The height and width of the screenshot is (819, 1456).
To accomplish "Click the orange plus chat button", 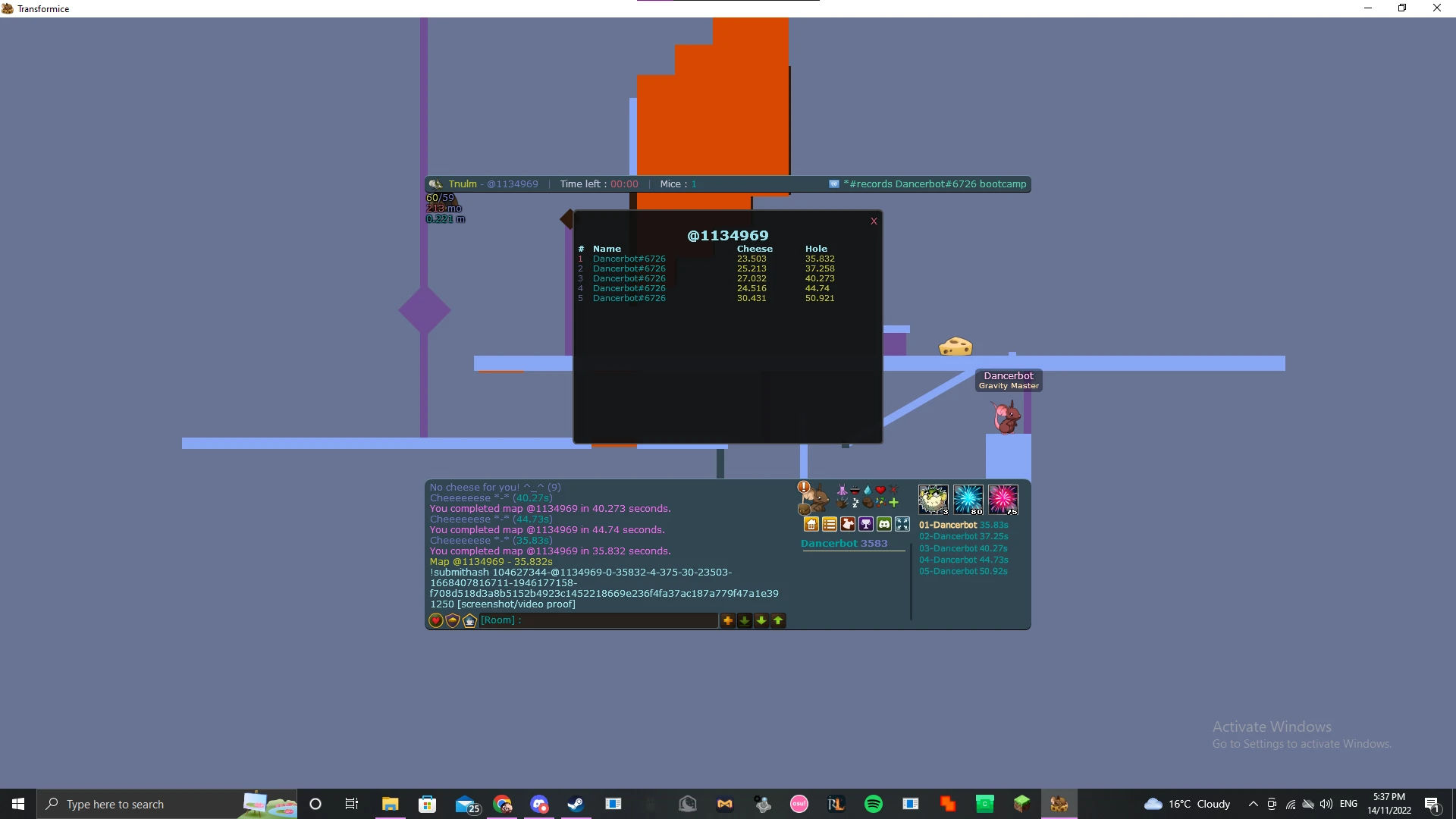I will pyautogui.click(x=728, y=620).
